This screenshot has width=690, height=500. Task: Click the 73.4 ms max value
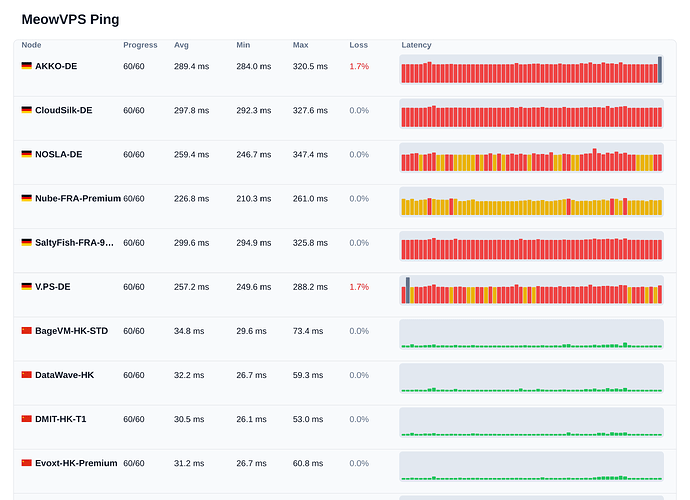(x=308, y=331)
